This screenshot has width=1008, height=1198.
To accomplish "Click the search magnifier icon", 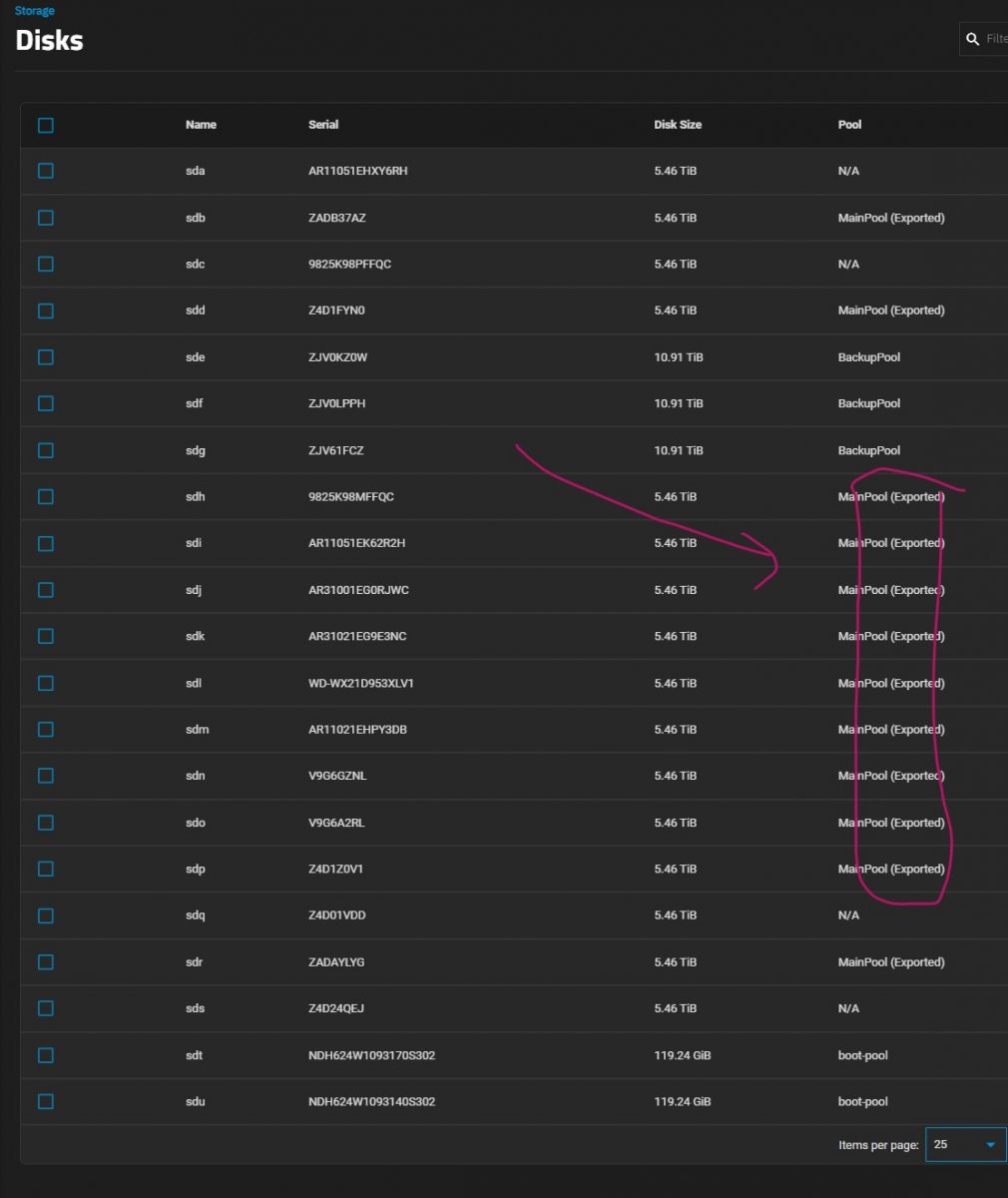I will click(973, 39).
